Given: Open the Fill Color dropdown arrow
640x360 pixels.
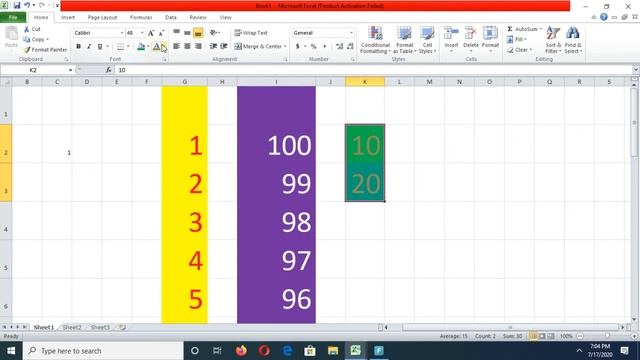Looking at the screenshot, I should click(x=148, y=47).
